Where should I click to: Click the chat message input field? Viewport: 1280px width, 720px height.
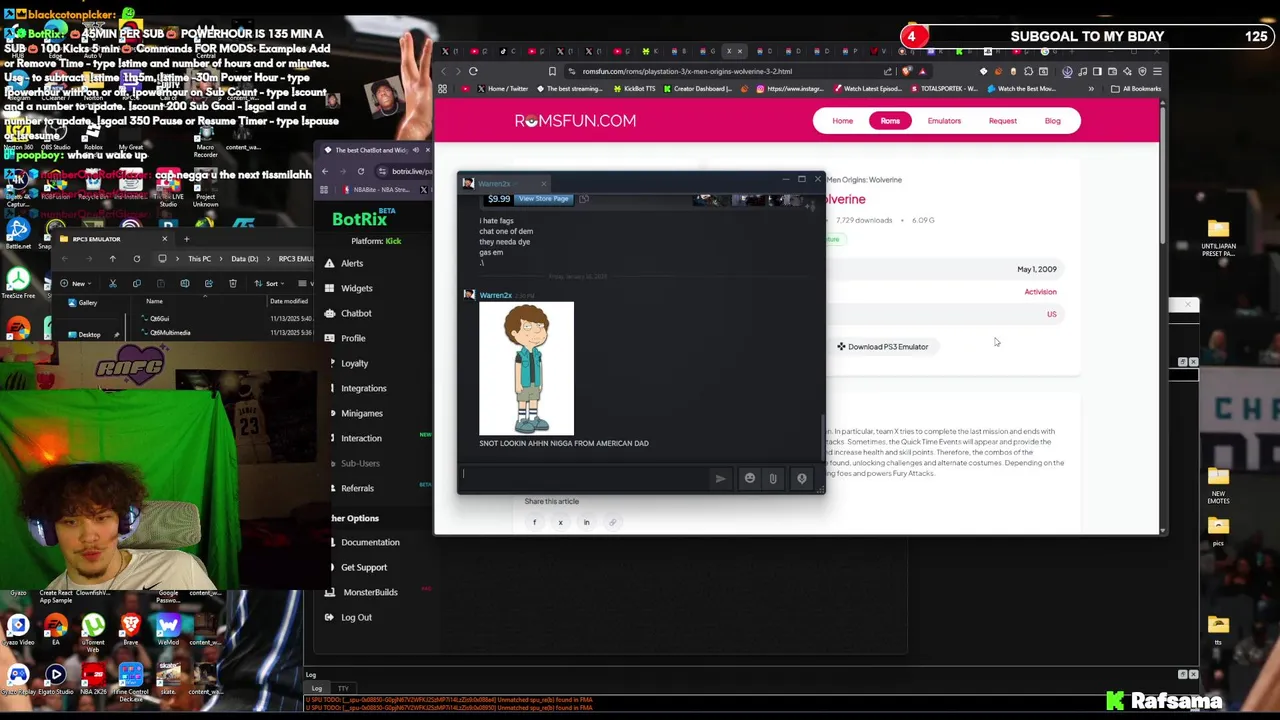585,478
